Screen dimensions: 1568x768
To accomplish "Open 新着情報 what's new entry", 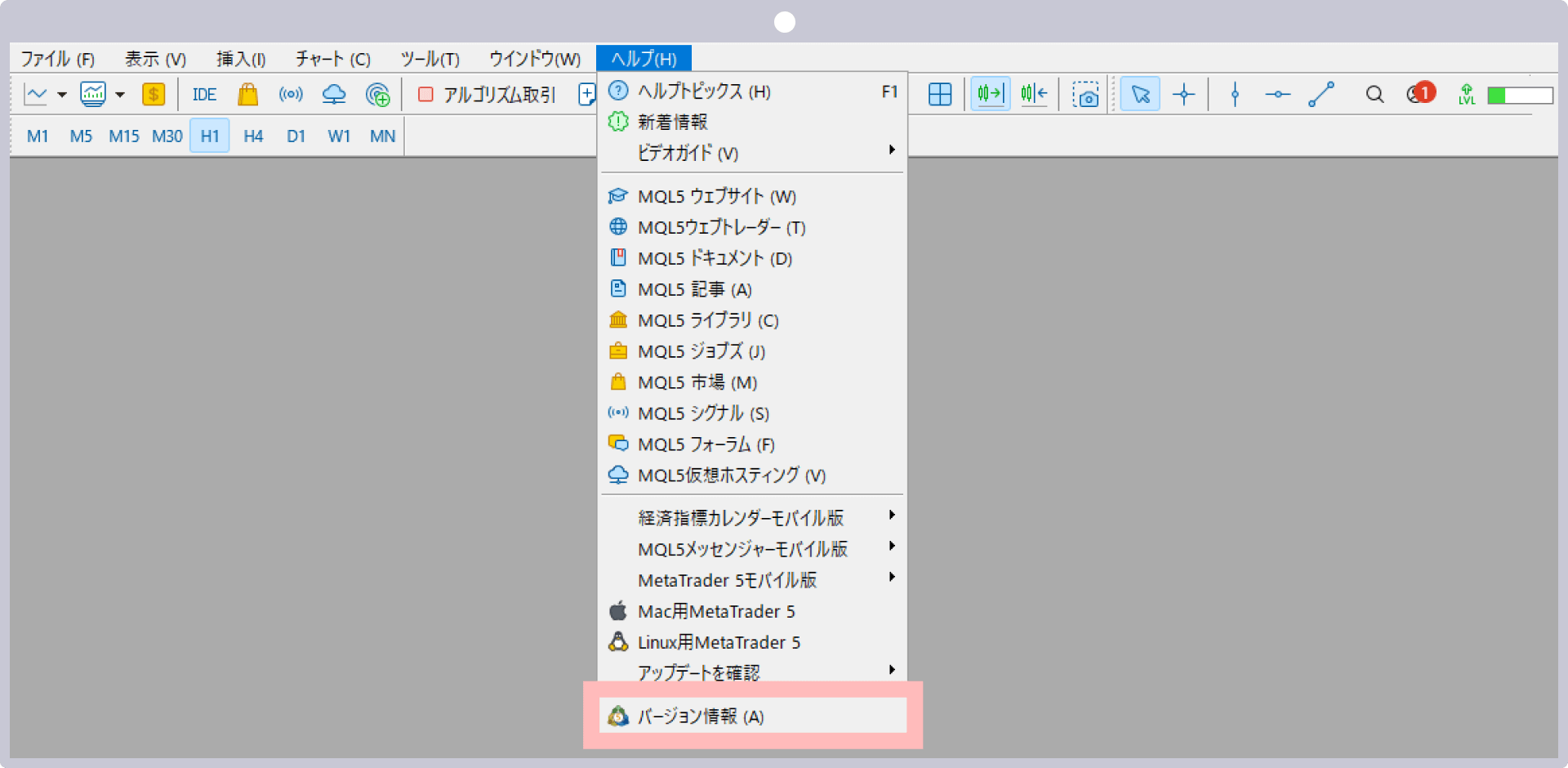I will [x=752, y=123].
